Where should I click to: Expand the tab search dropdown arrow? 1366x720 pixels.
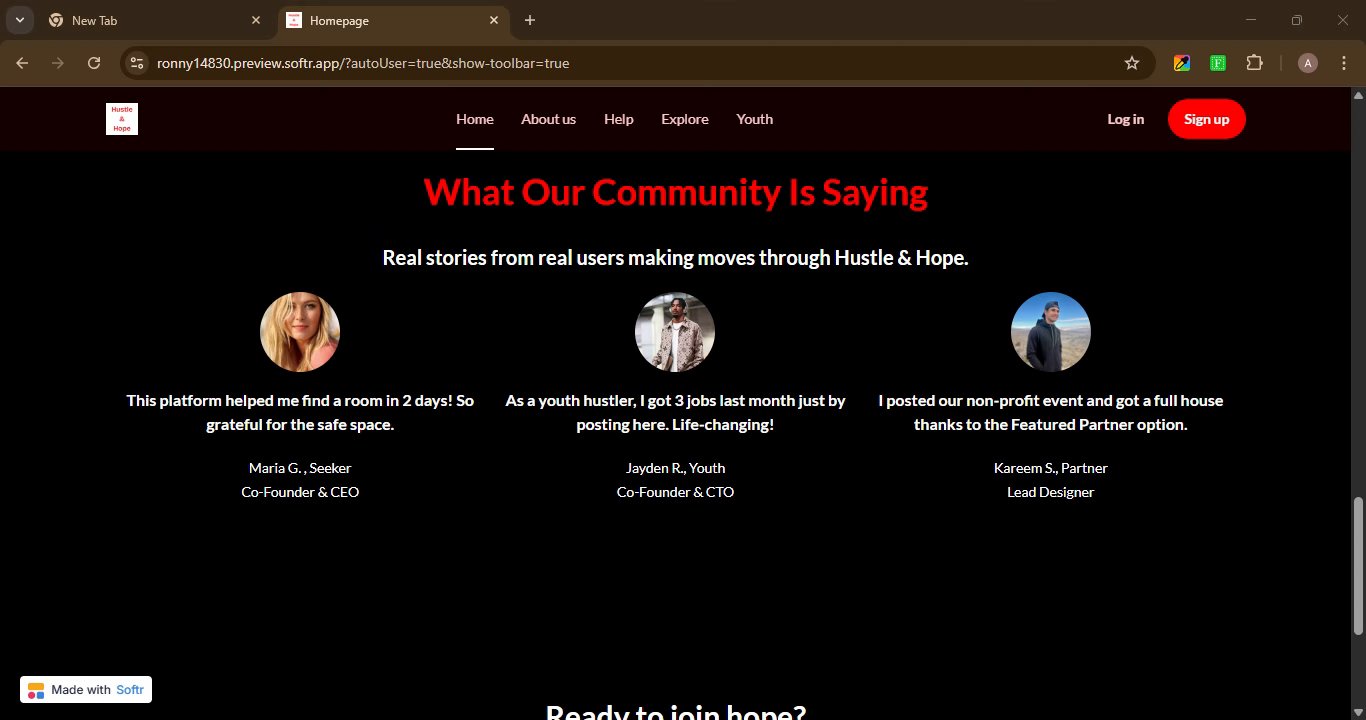point(19,20)
